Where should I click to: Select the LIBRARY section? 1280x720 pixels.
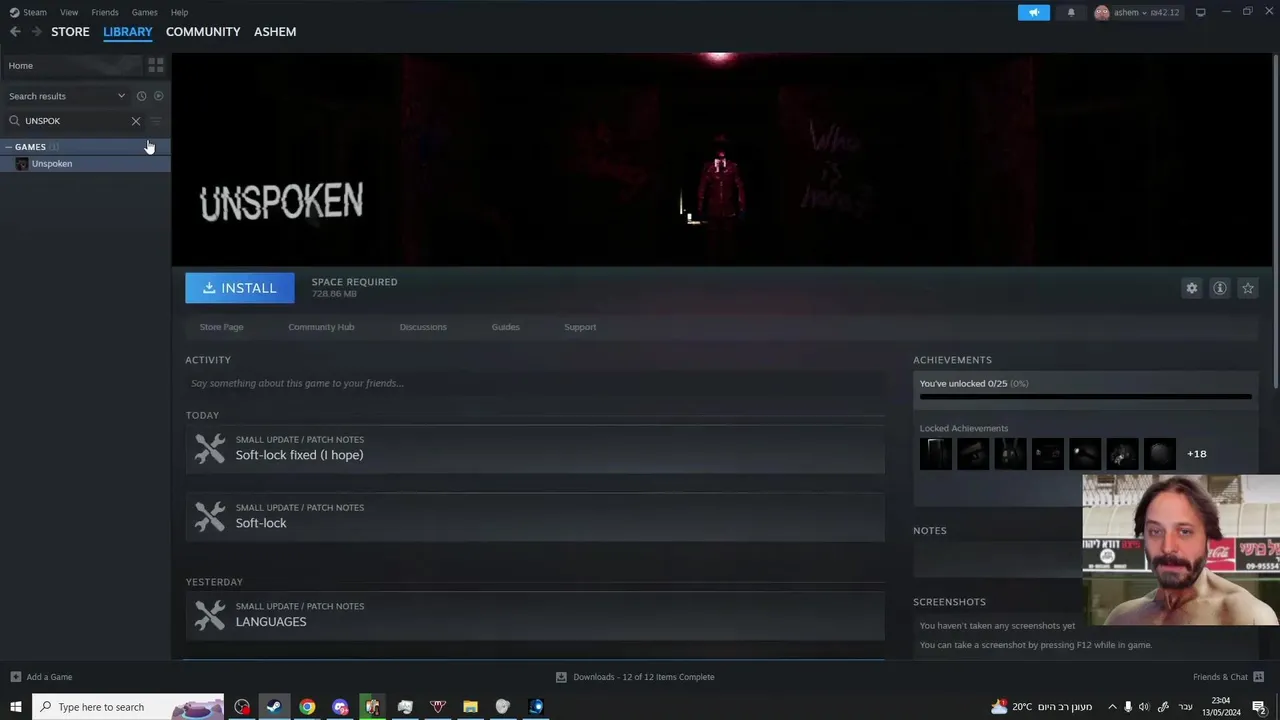pyautogui.click(x=128, y=32)
